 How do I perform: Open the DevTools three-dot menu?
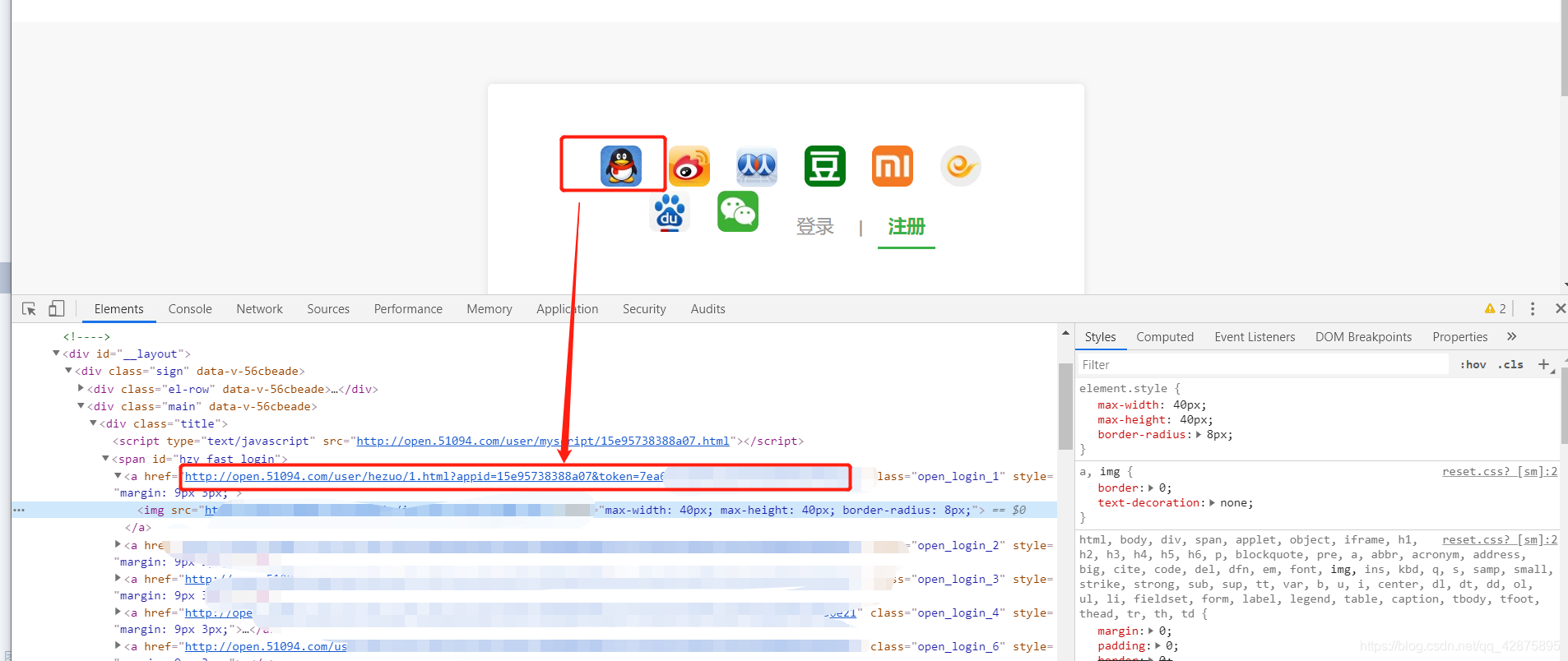pyautogui.click(x=1532, y=309)
